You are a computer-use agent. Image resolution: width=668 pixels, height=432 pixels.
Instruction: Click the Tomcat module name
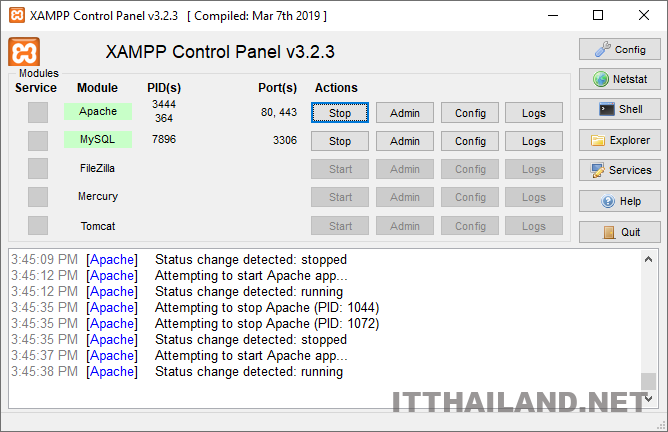[x=98, y=226]
